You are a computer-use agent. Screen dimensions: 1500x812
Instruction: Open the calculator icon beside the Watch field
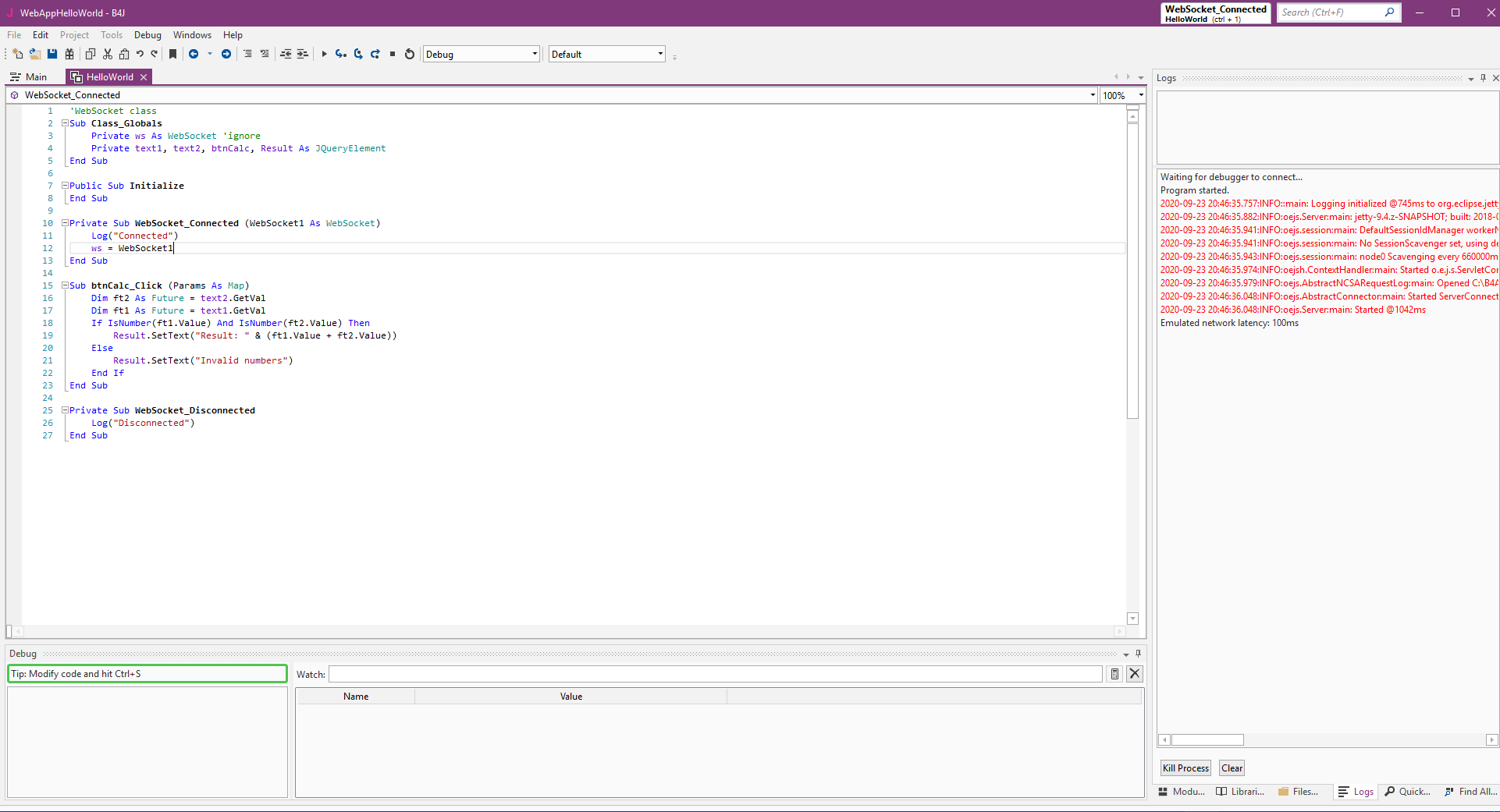point(1115,674)
